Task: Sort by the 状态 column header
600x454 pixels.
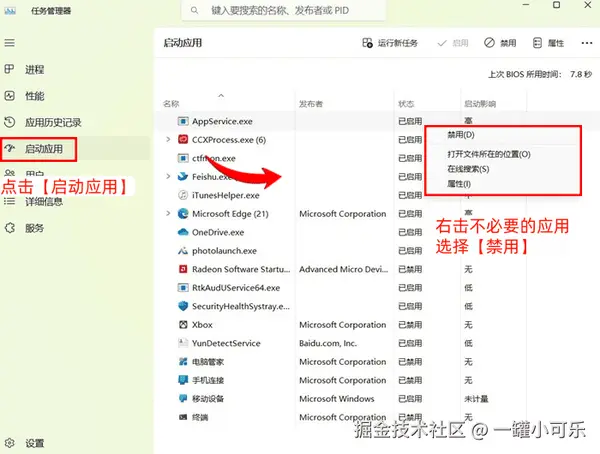Action: pos(406,104)
